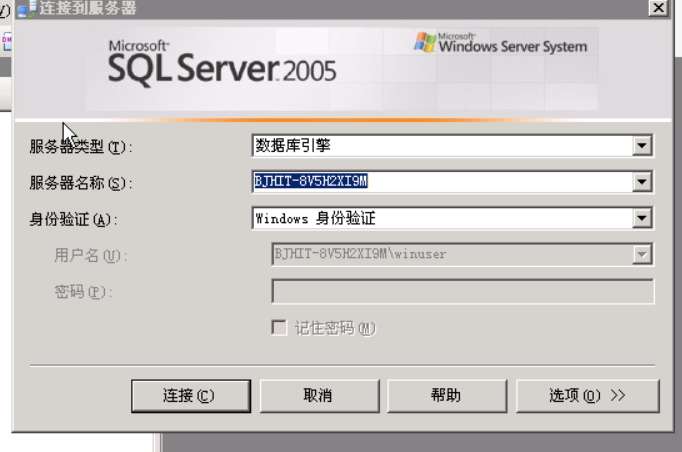Open the 服务器名称 dropdown arrow

pos(642,182)
